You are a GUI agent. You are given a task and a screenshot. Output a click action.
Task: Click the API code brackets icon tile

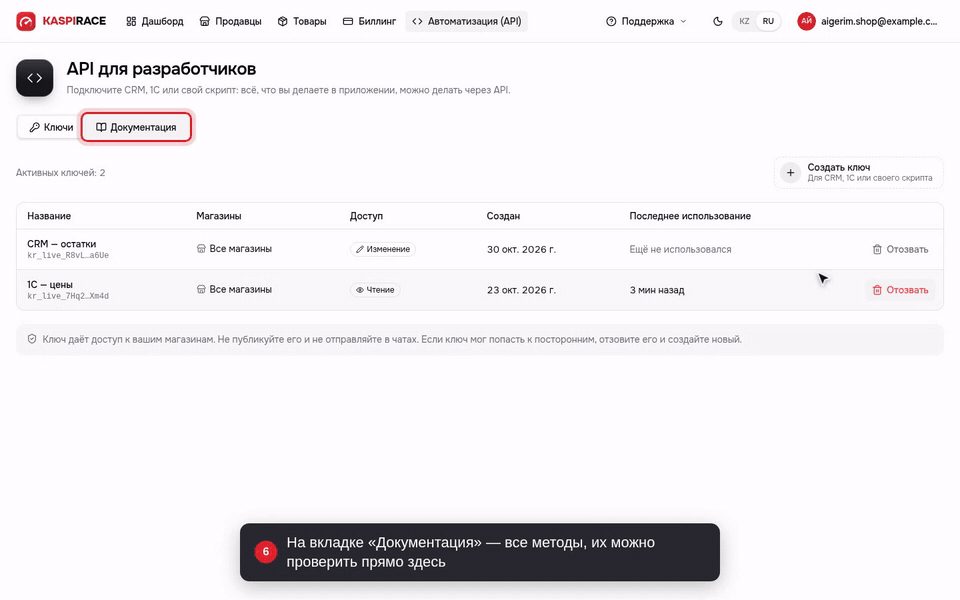click(x=35, y=78)
